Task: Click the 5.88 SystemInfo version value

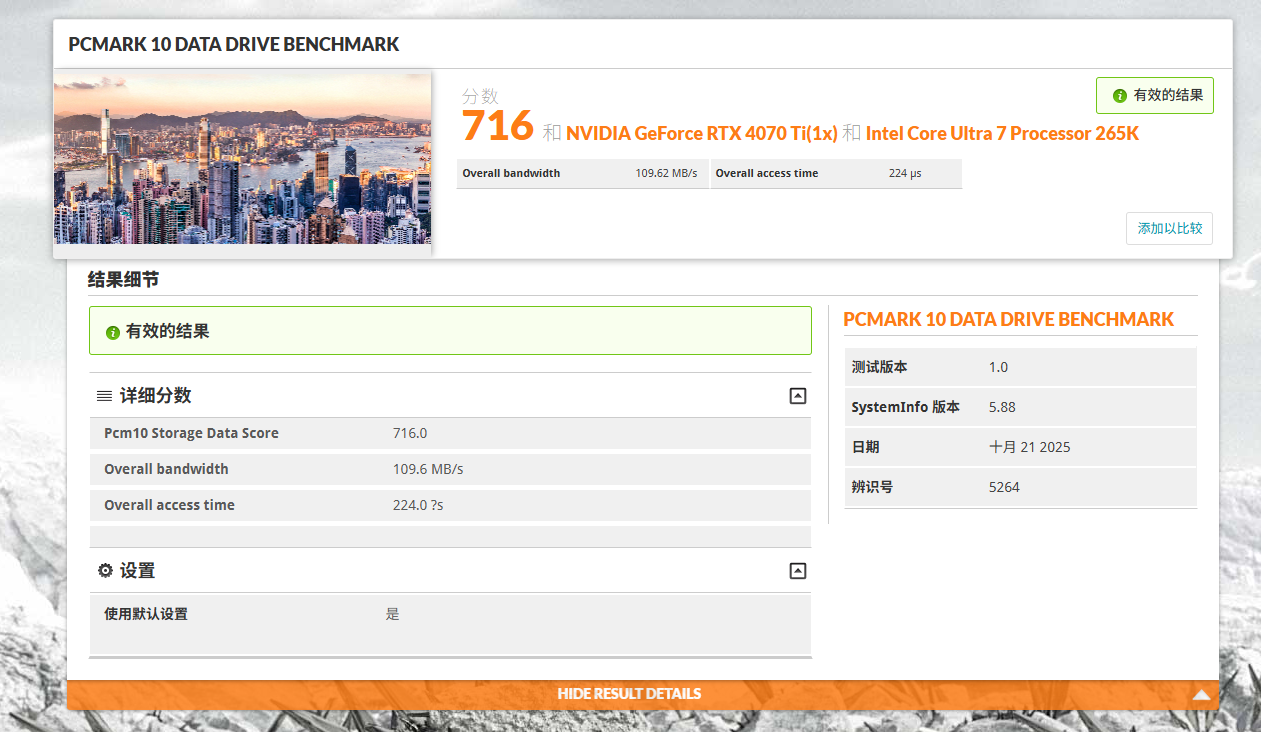Action: click(x=1002, y=407)
